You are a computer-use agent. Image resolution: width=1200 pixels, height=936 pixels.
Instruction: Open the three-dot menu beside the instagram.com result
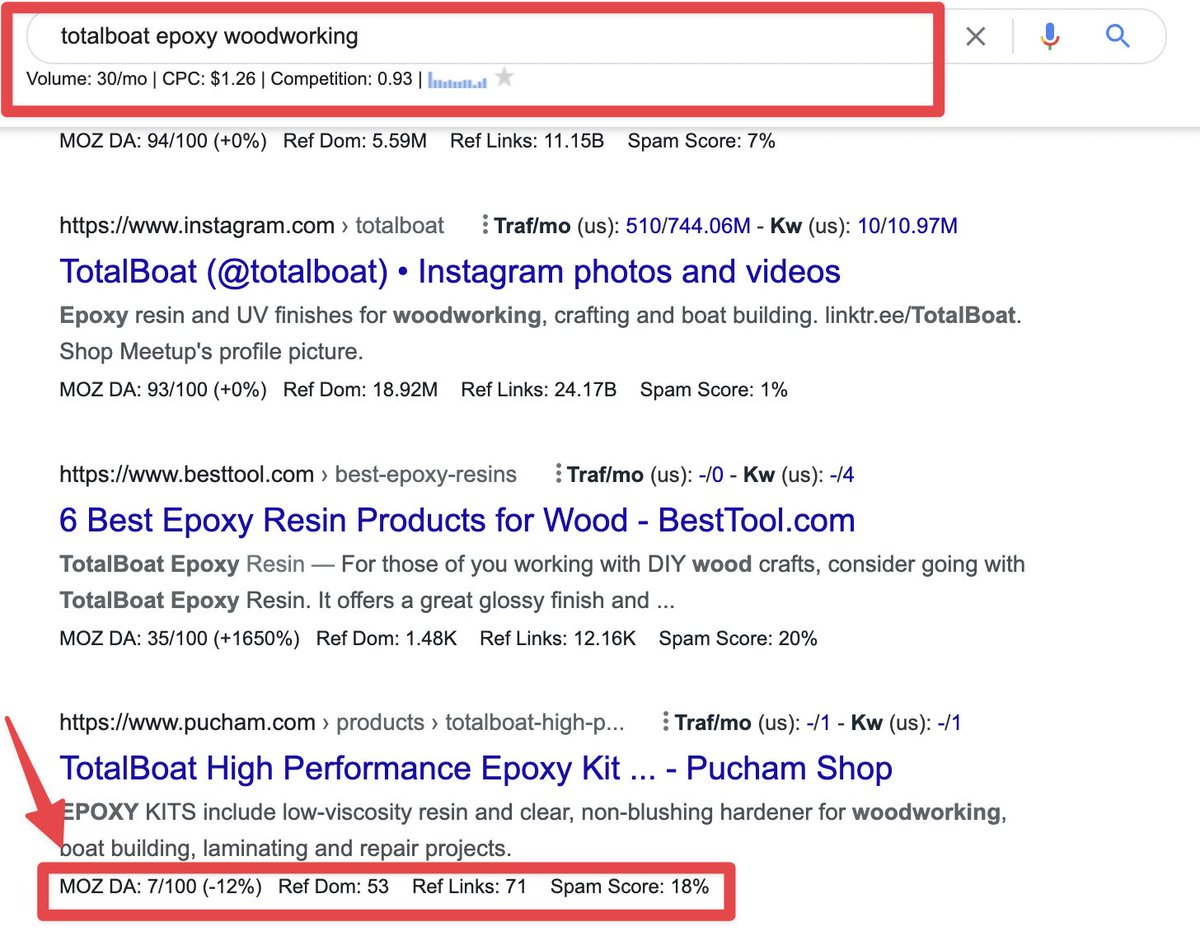click(x=485, y=225)
